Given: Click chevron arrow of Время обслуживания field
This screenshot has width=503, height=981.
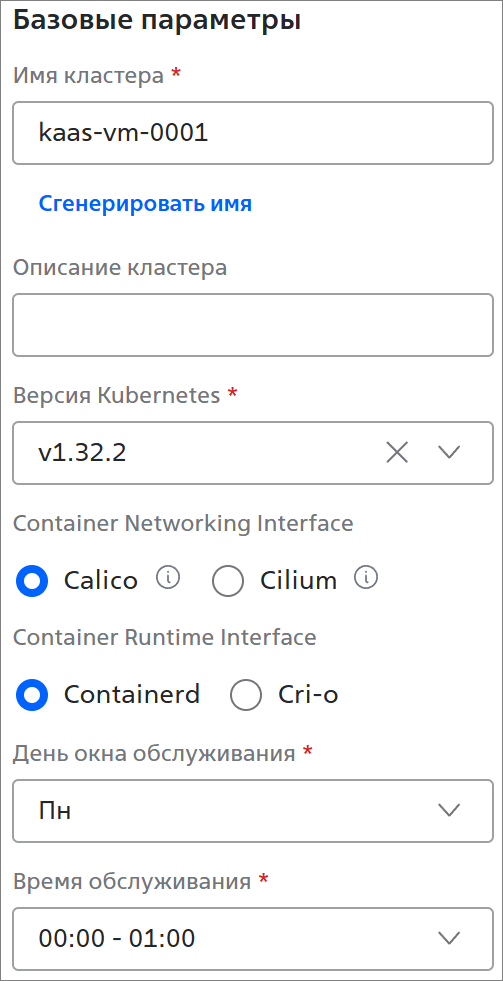Looking at the screenshot, I should 449,938.
